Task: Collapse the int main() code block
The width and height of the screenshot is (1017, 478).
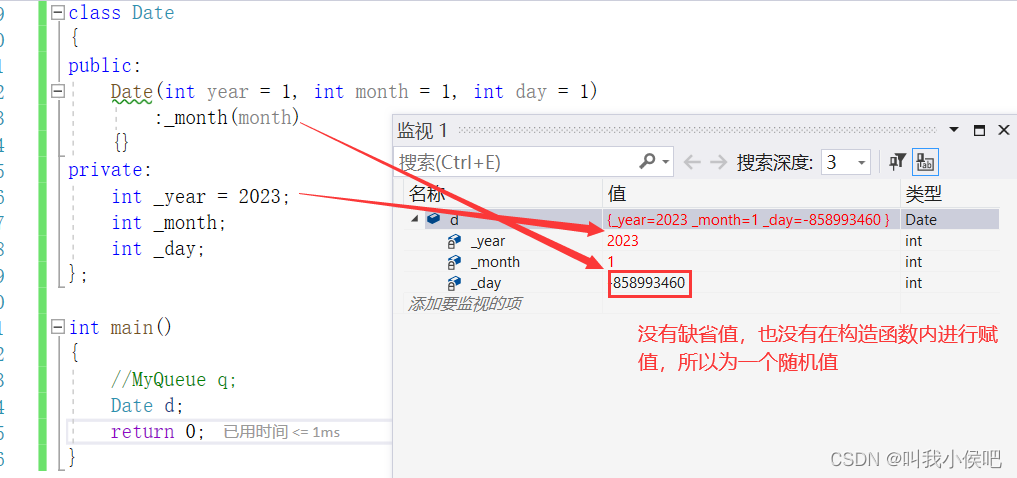Action: [x=58, y=326]
